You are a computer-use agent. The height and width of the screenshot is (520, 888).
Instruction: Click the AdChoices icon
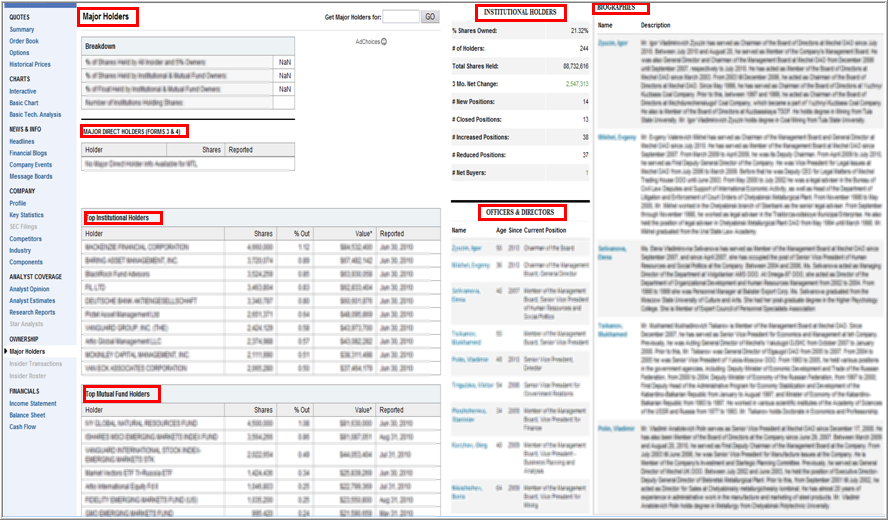point(384,41)
